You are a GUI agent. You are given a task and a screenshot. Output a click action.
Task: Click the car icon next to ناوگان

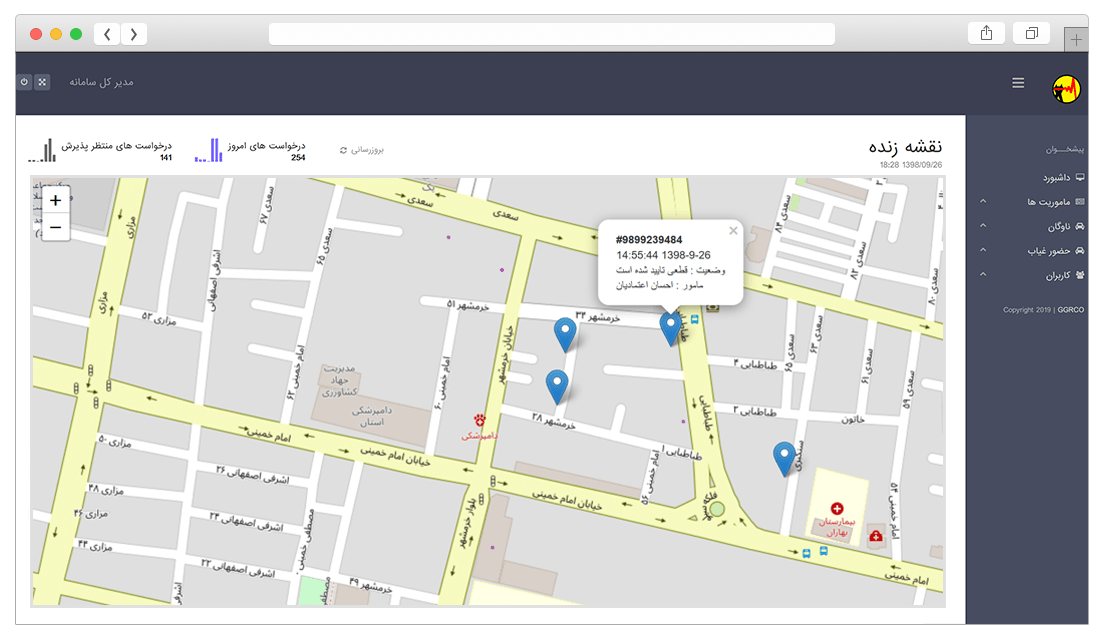(x=1081, y=225)
